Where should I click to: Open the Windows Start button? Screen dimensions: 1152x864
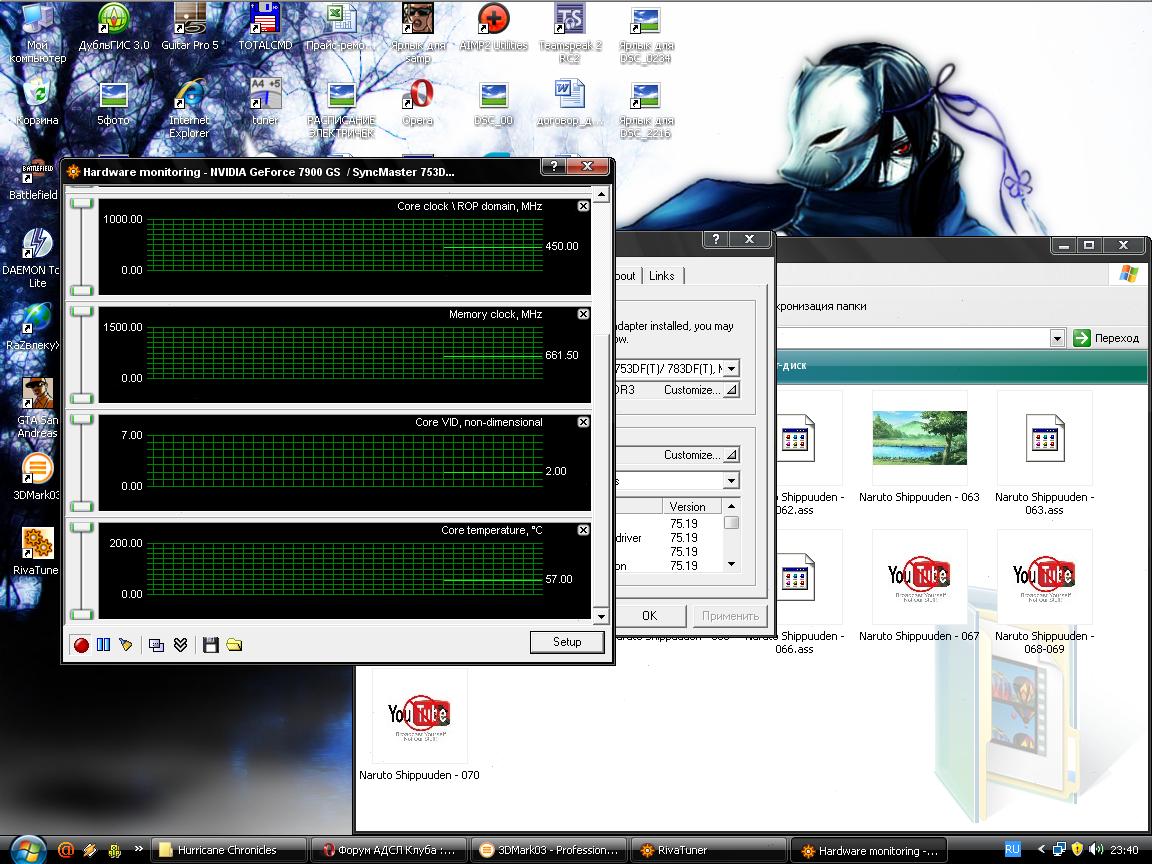[27, 850]
